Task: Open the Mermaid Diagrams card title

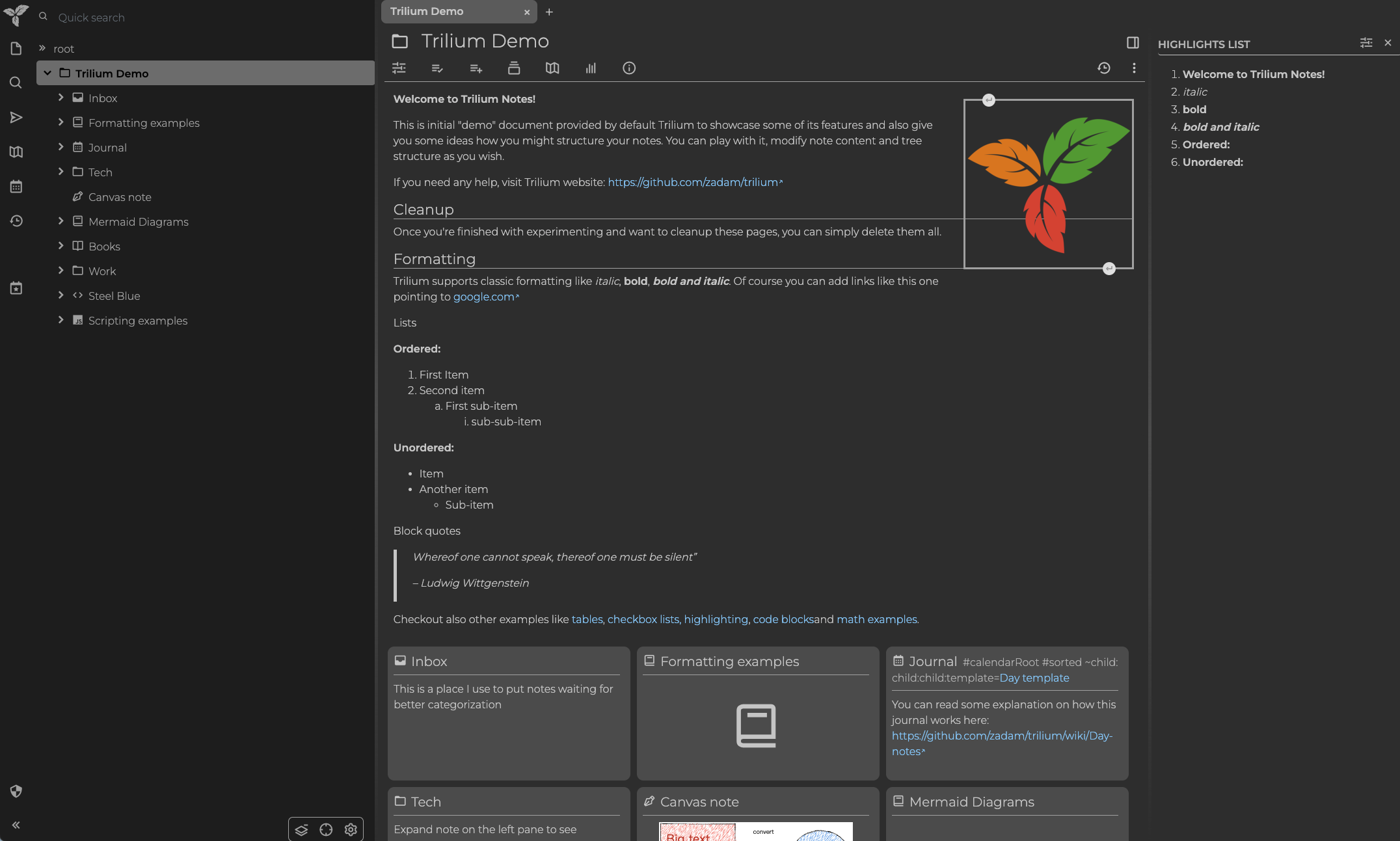Action: click(971, 802)
